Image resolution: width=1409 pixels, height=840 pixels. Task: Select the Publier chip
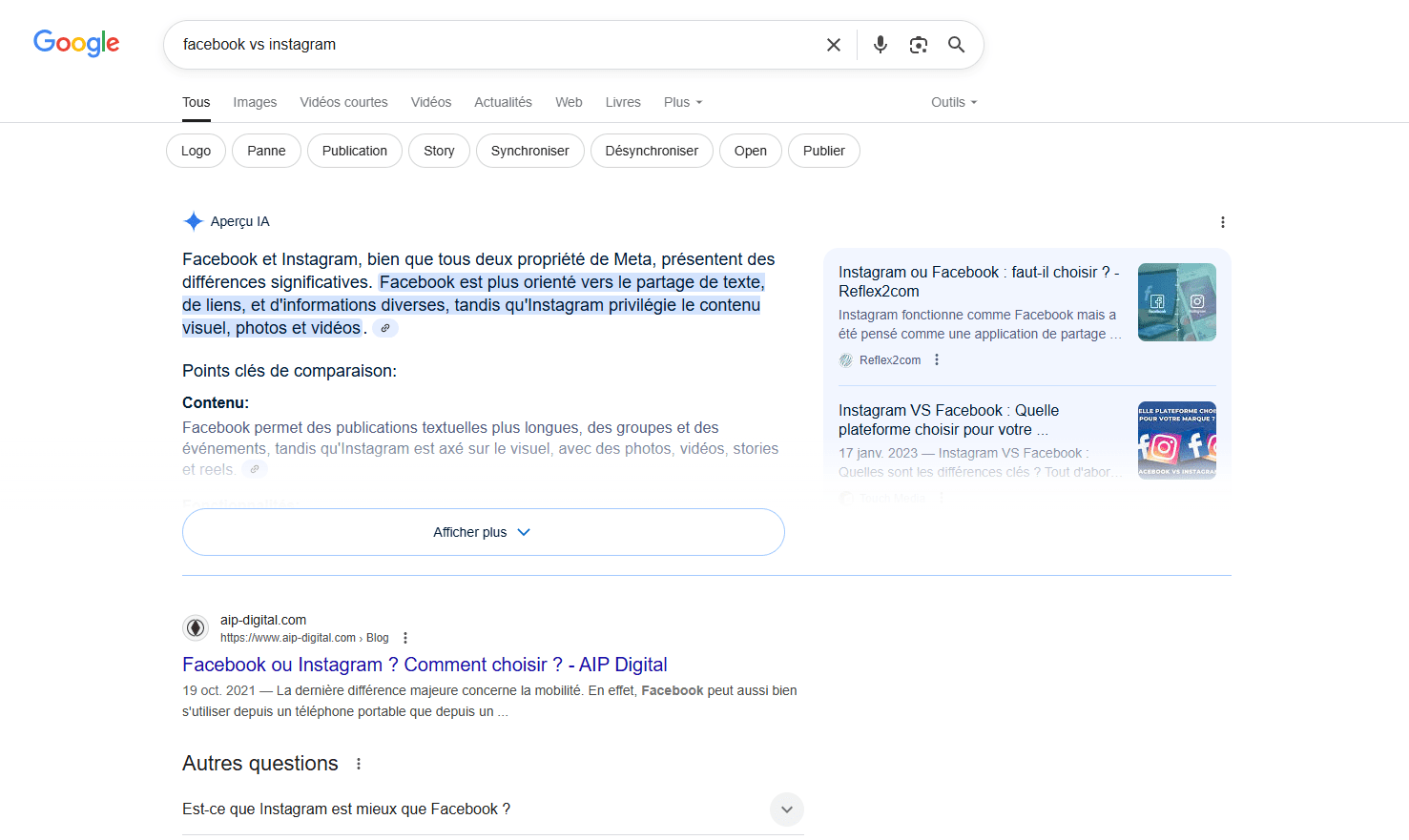click(824, 151)
